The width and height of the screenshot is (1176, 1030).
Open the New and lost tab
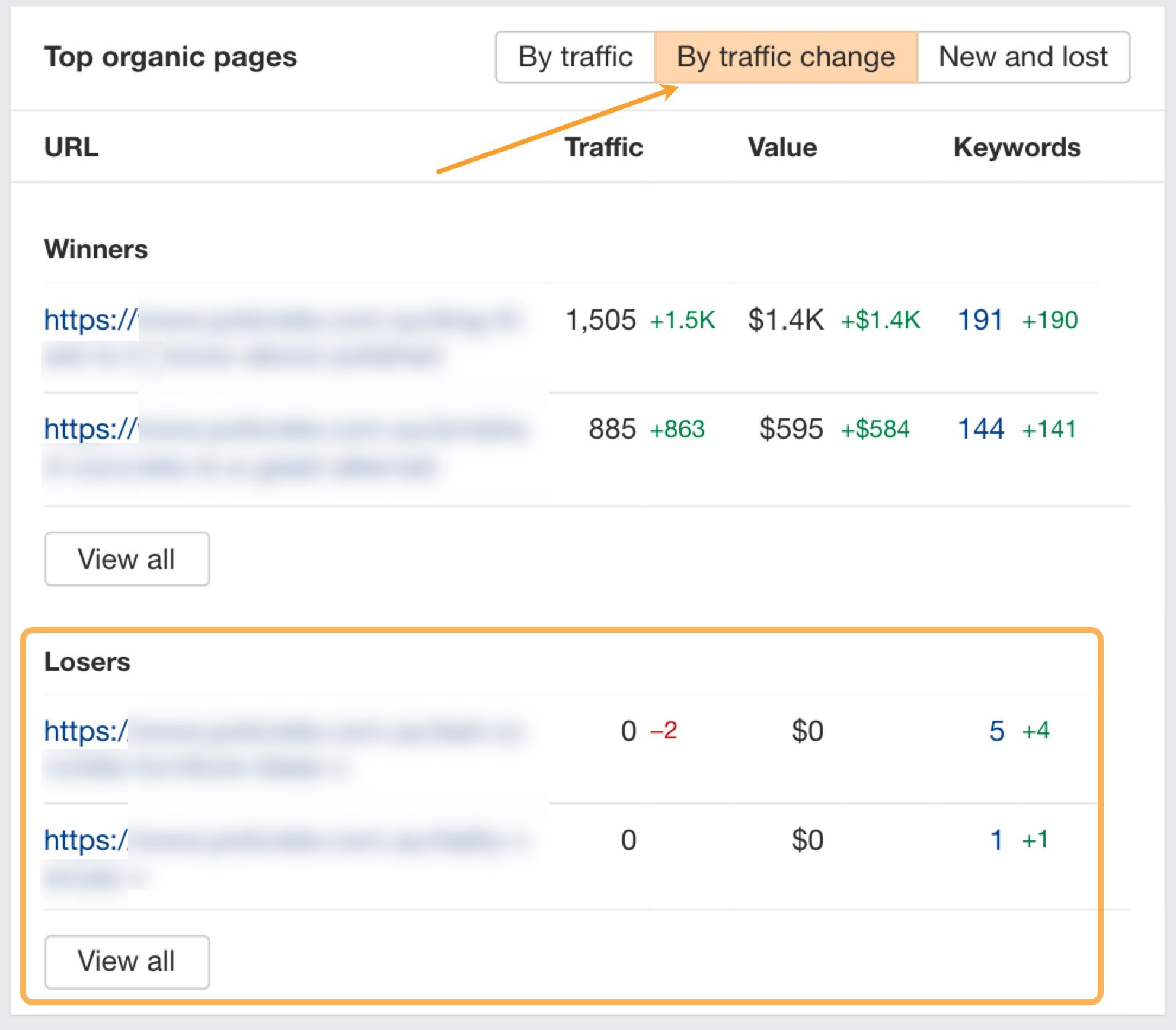(x=1024, y=57)
